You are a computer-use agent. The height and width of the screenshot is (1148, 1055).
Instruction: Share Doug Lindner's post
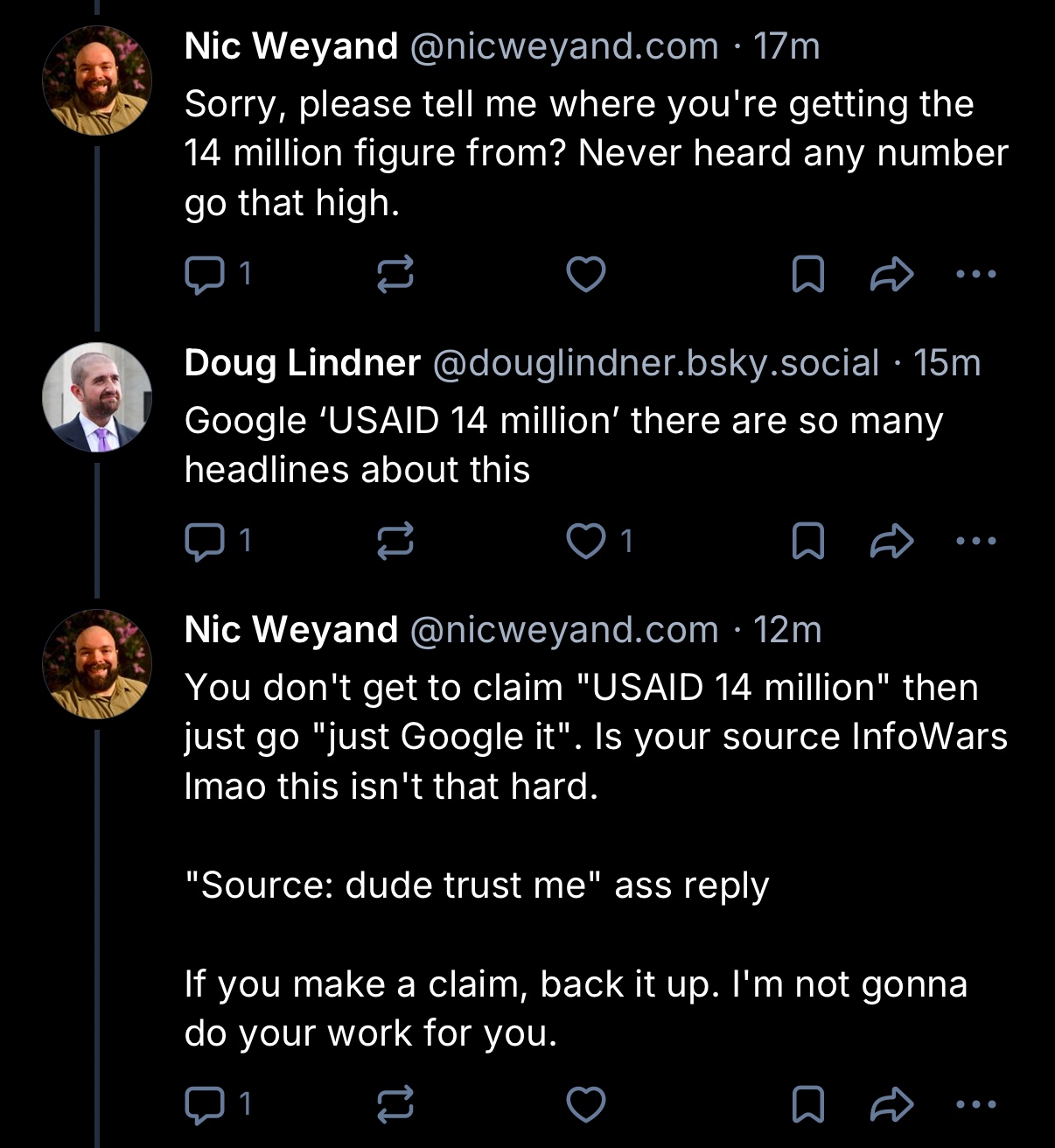coord(891,542)
